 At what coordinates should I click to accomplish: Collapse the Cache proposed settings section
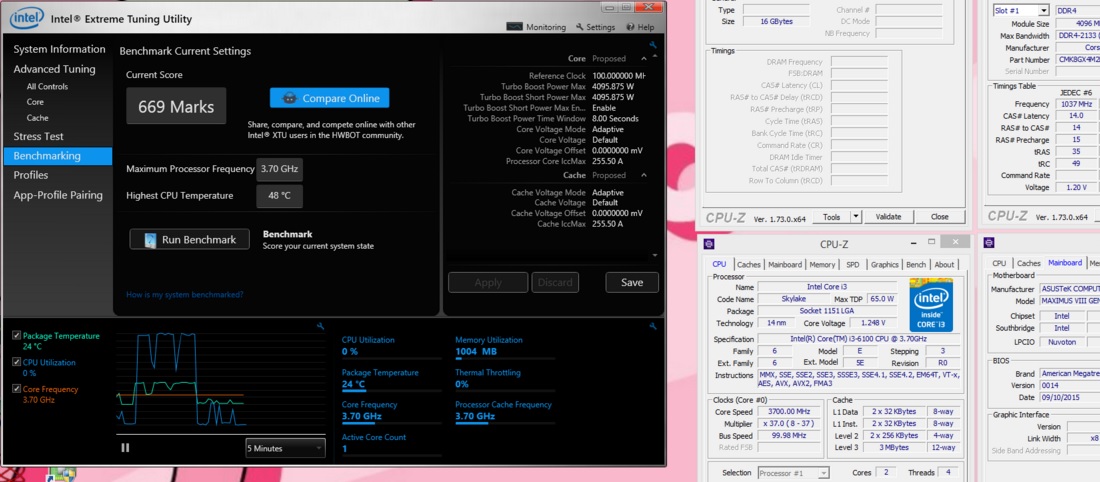[644, 175]
